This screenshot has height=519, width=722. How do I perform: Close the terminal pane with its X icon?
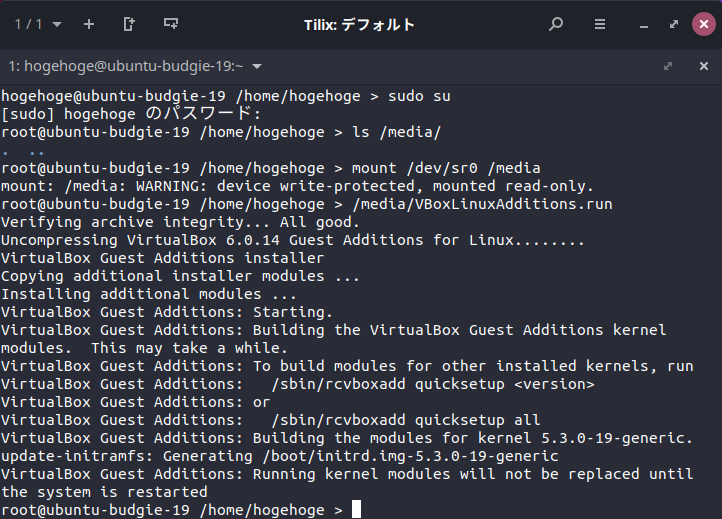[704, 66]
